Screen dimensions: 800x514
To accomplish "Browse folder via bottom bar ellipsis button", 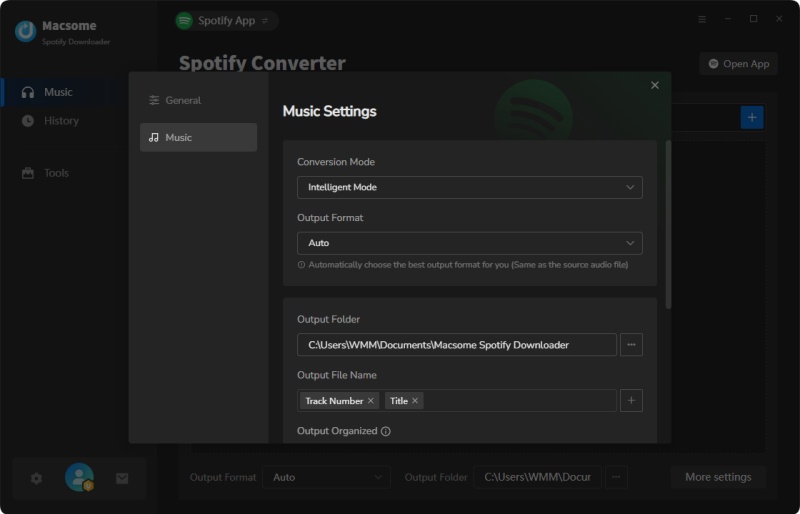I will (x=616, y=477).
